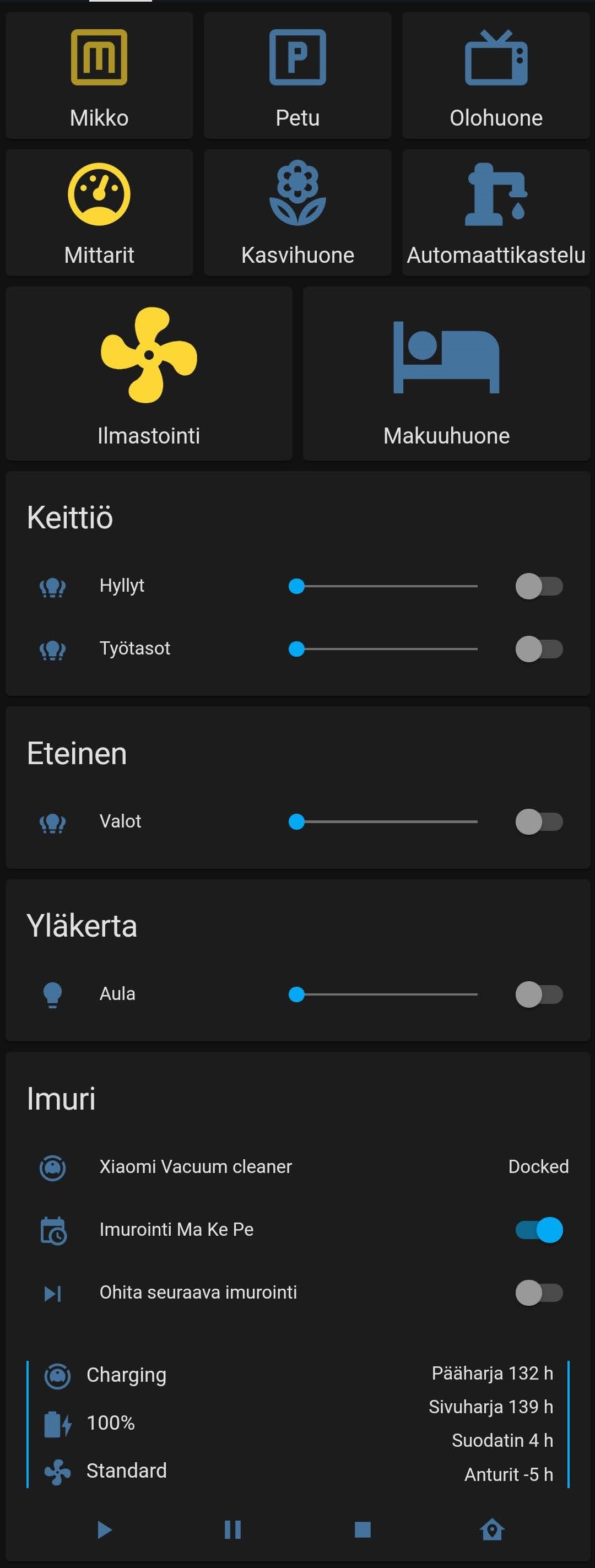The height and width of the screenshot is (1568, 595).
Task: Pause the vacuum cleaner
Action: click(233, 1529)
